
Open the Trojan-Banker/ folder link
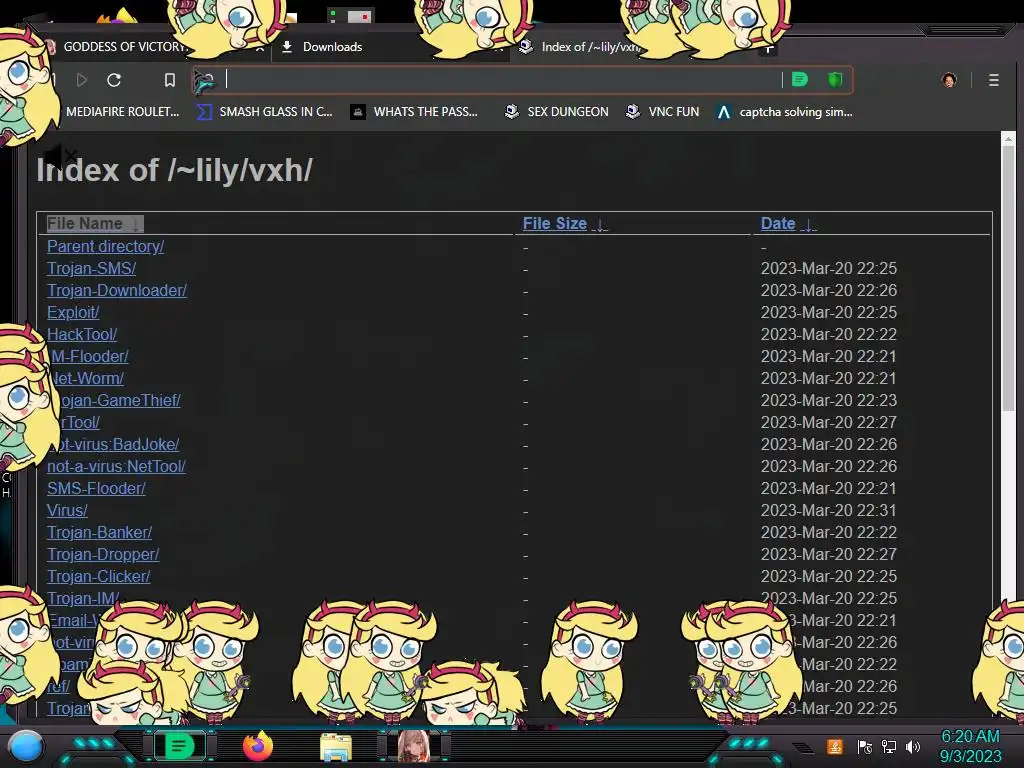coord(99,532)
